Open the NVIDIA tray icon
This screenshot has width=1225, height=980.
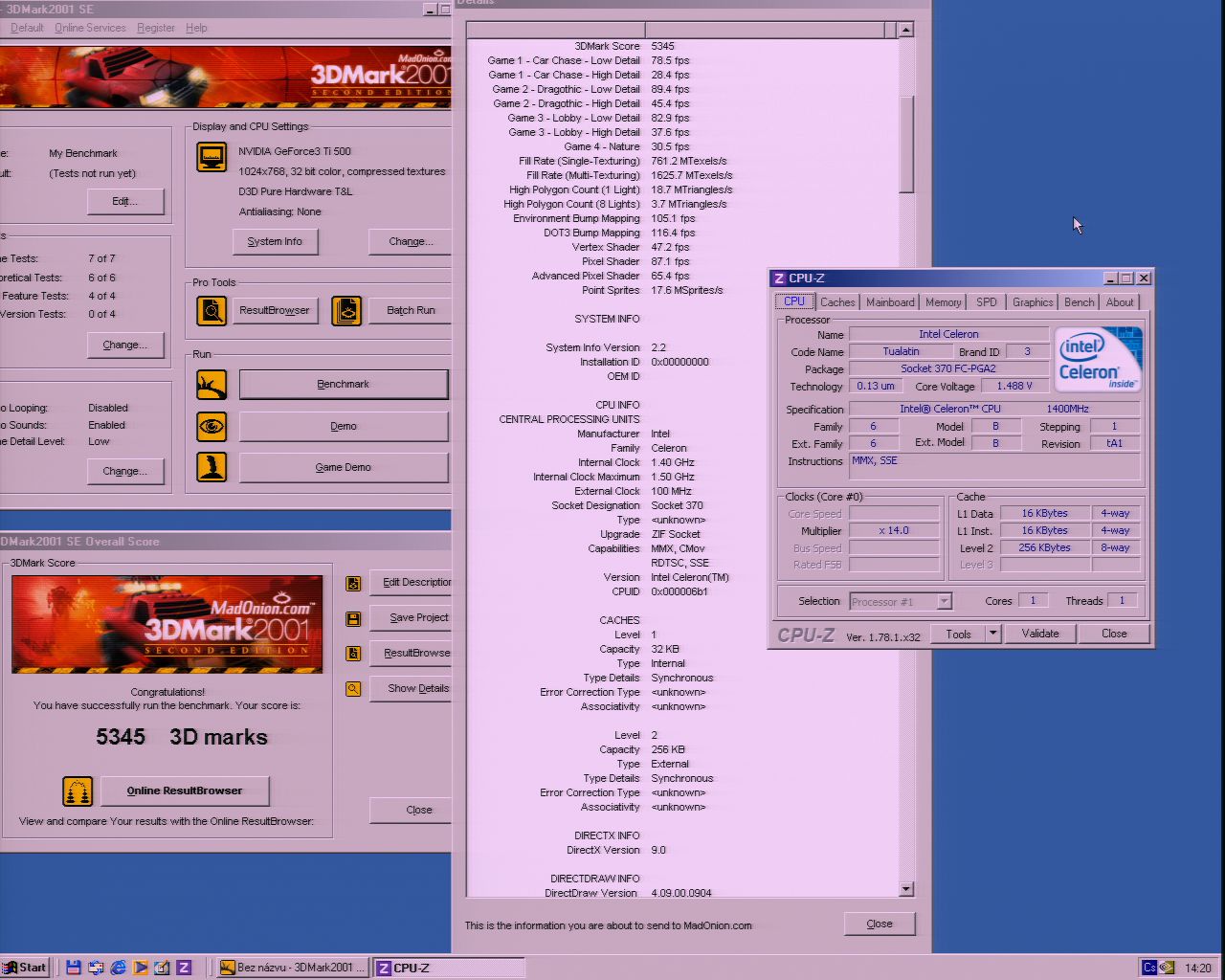pyautogui.click(x=1167, y=968)
